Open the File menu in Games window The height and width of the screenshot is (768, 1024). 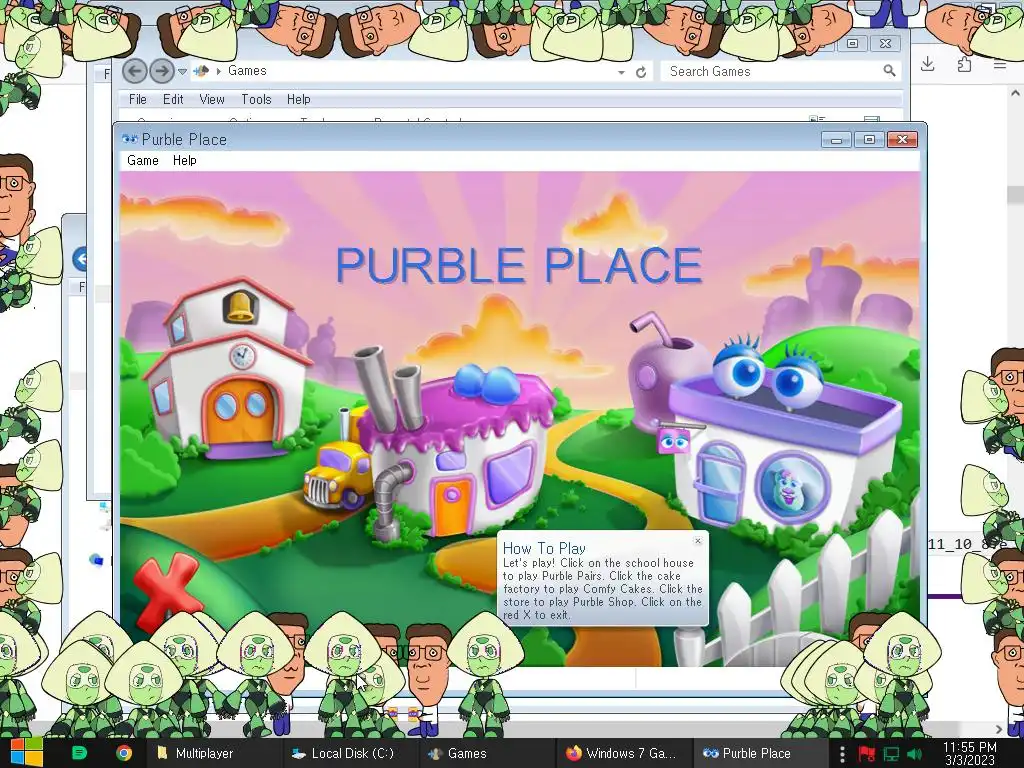point(138,99)
